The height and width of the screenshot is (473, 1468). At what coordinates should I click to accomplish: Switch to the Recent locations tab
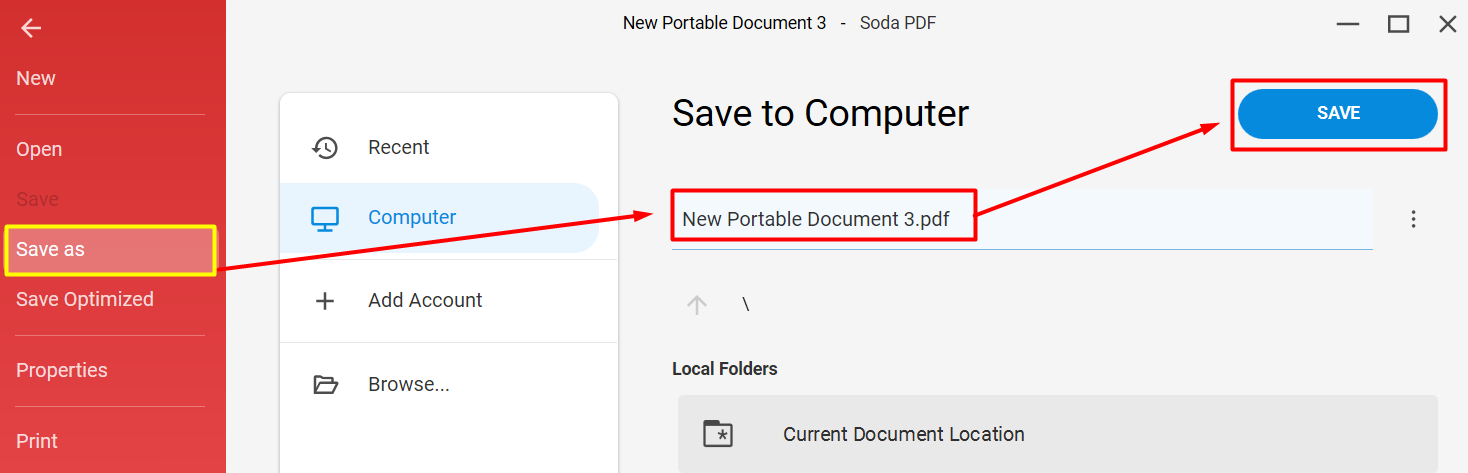439,147
